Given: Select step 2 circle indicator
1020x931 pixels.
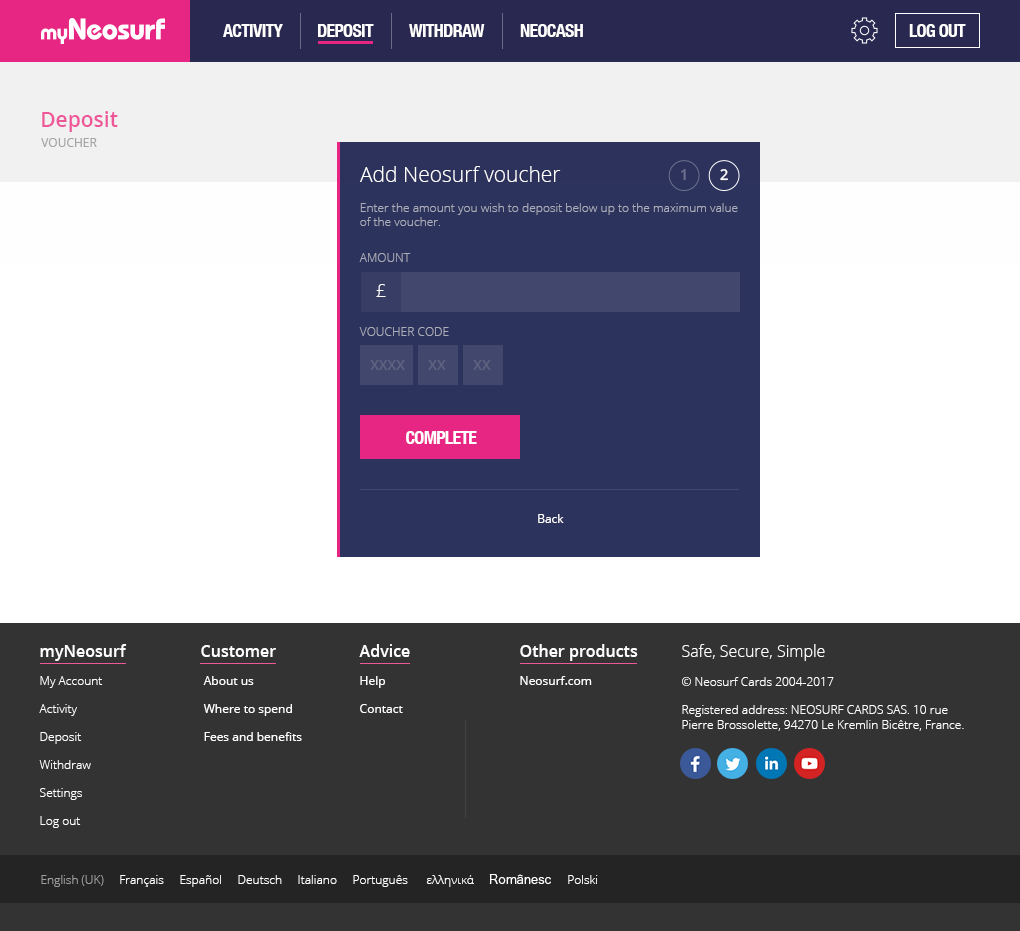Looking at the screenshot, I should (723, 175).
